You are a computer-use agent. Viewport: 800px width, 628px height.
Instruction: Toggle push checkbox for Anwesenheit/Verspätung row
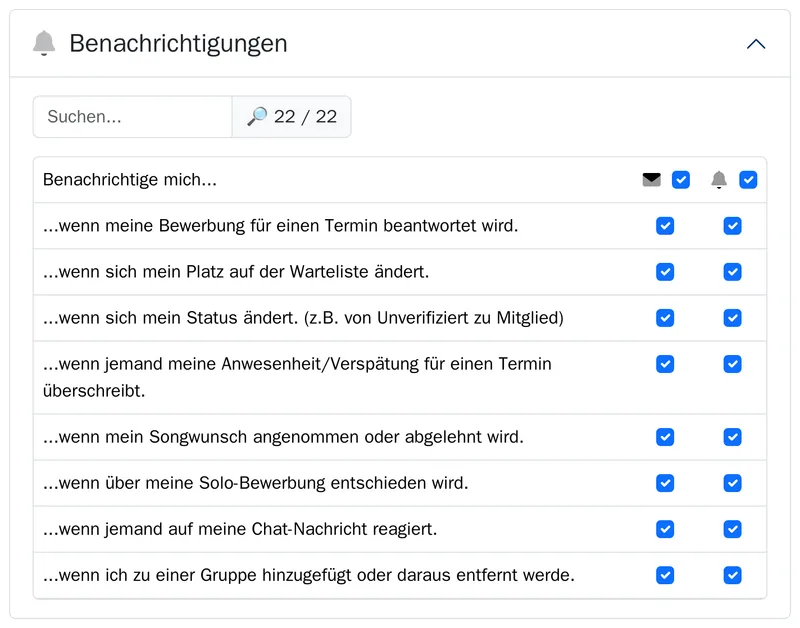coord(732,364)
